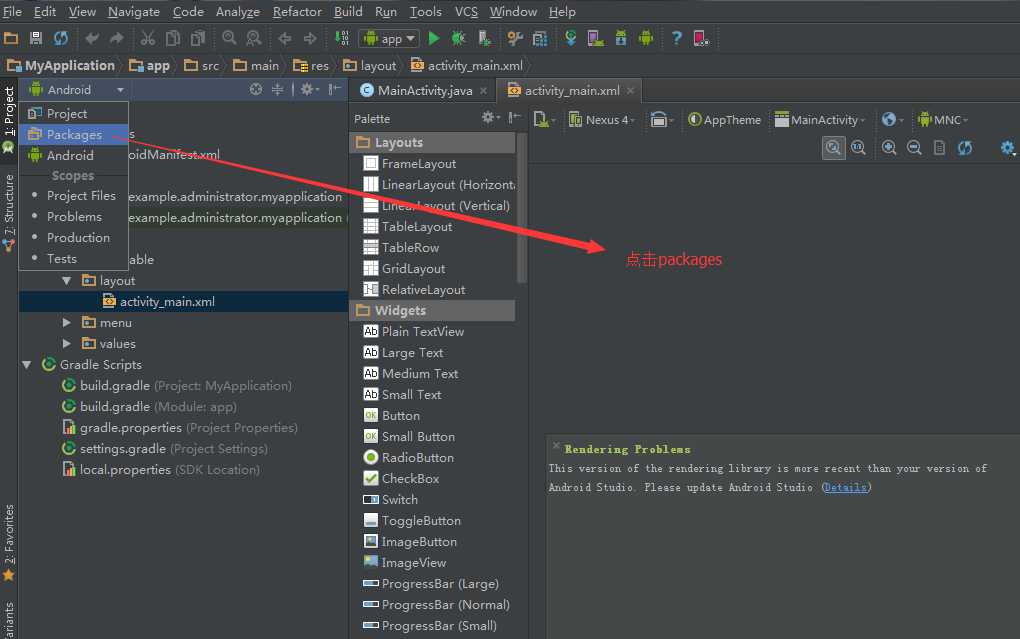Image resolution: width=1020 pixels, height=639 pixels.
Task: Redo action using toolbar arrow
Action: click(x=116, y=38)
